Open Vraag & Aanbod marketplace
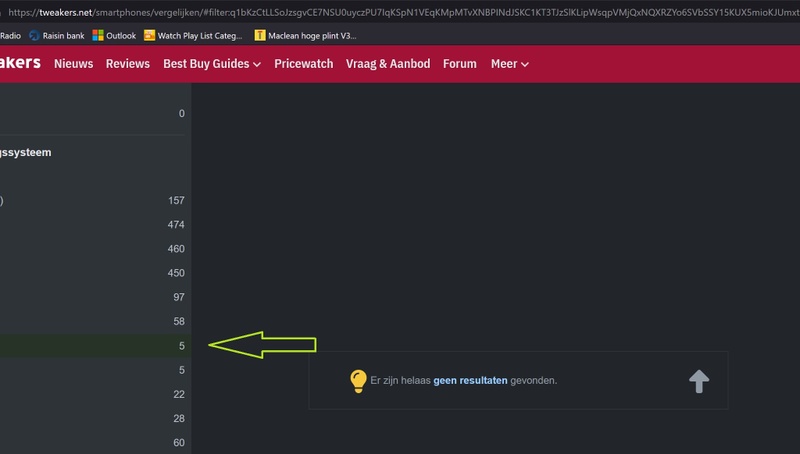 [x=388, y=64]
